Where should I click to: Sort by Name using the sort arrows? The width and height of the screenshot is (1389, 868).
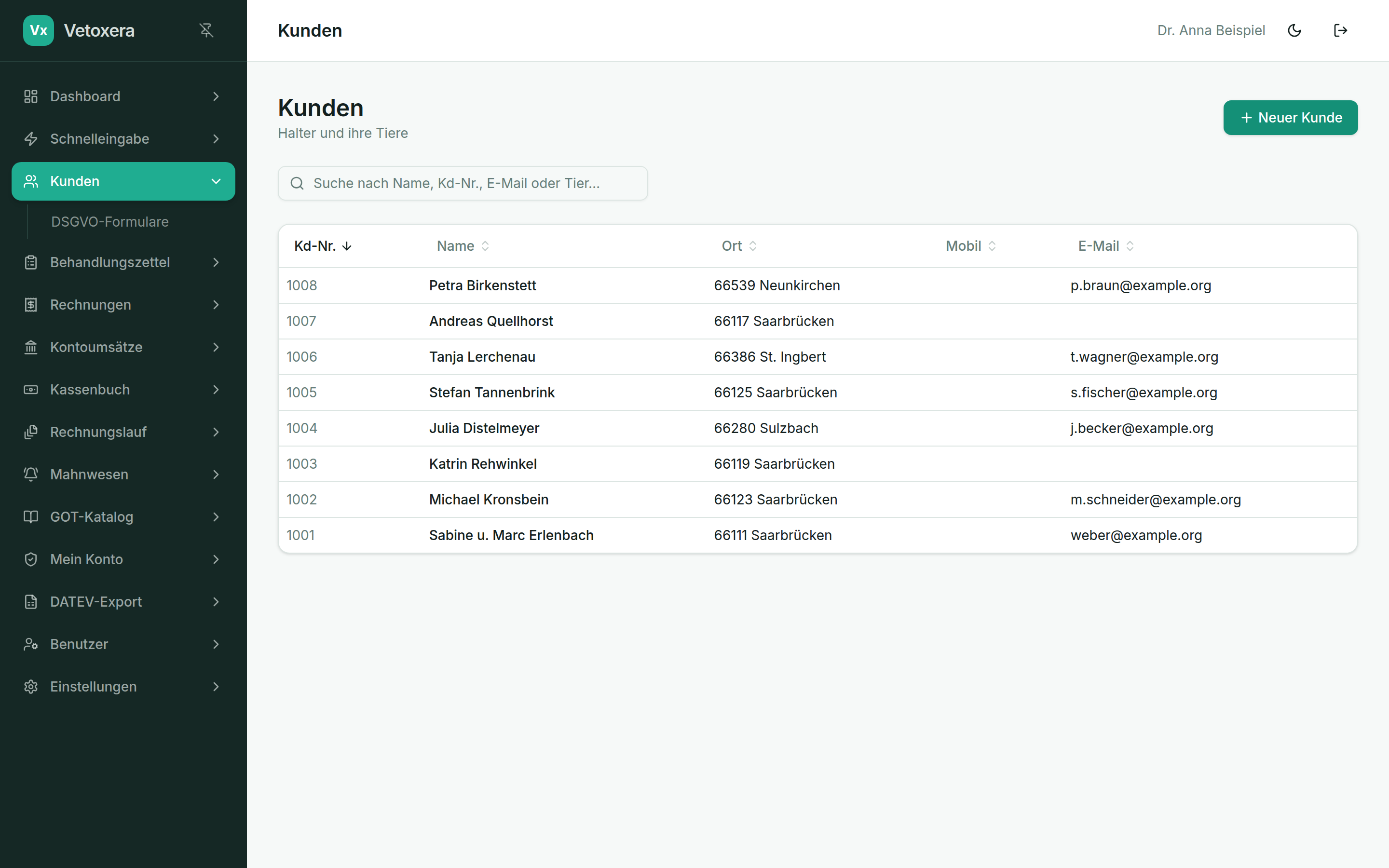[x=485, y=246]
